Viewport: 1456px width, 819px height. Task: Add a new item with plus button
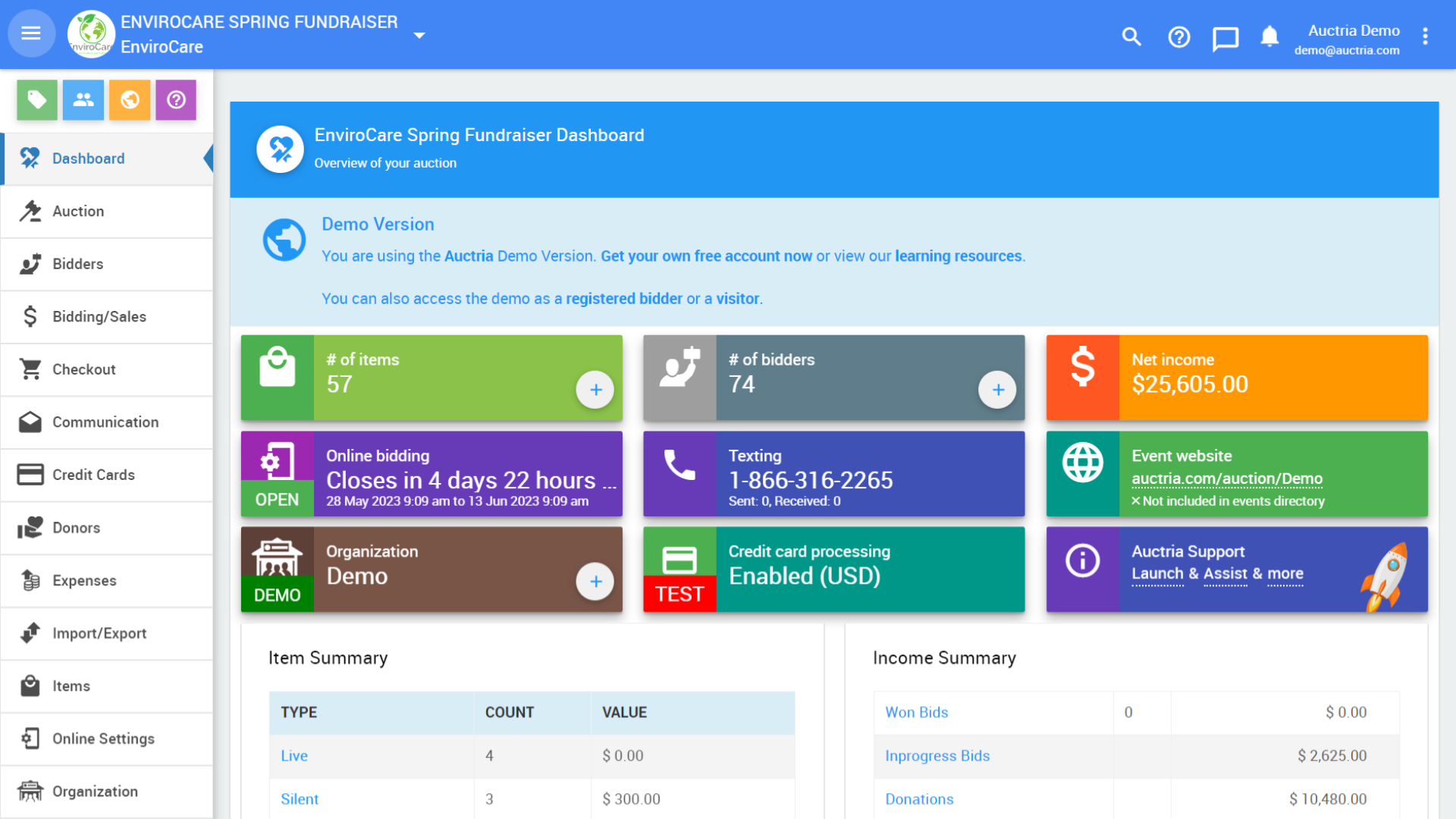(595, 390)
